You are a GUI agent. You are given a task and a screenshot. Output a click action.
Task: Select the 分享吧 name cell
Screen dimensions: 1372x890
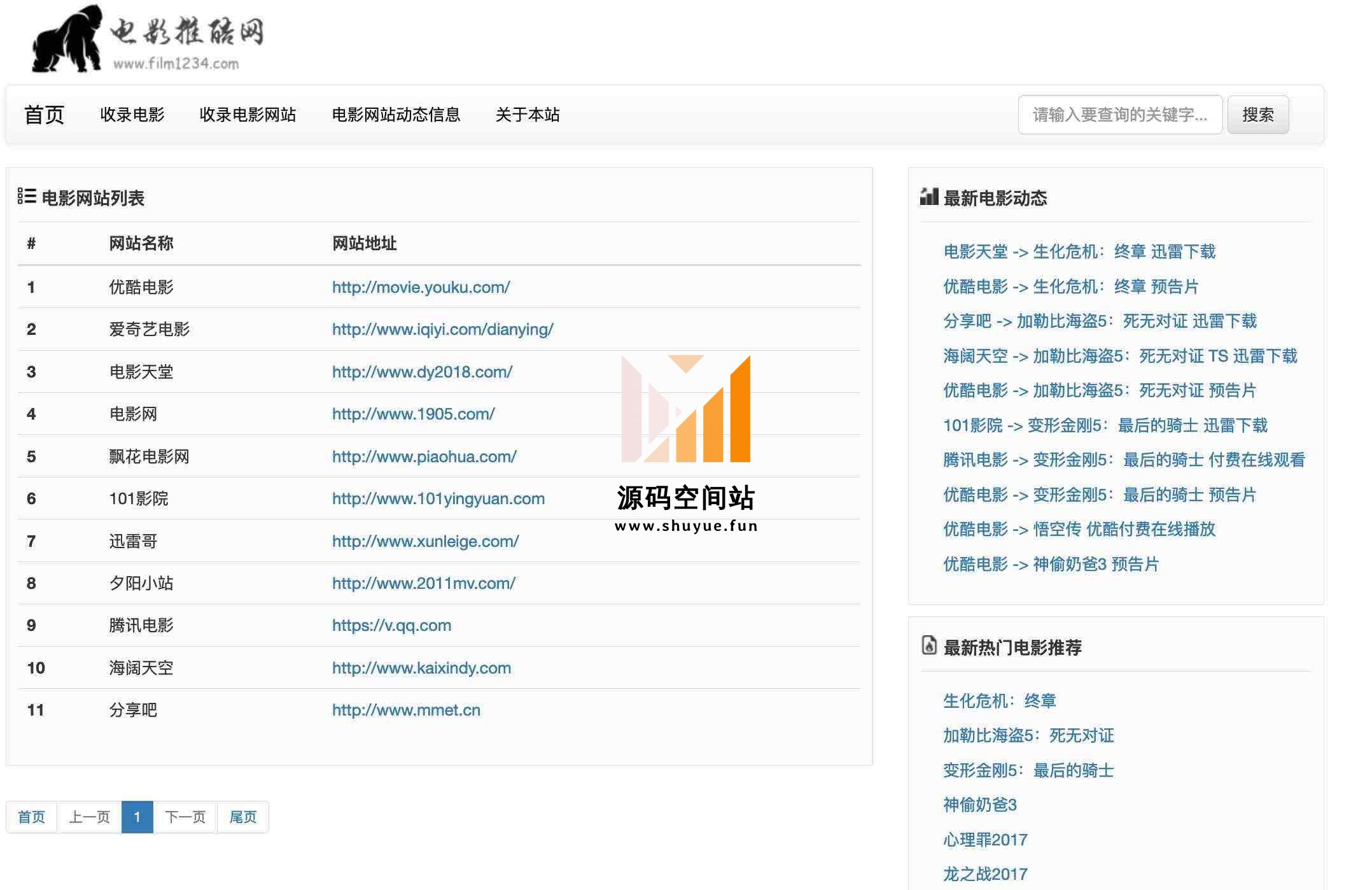pos(133,710)
